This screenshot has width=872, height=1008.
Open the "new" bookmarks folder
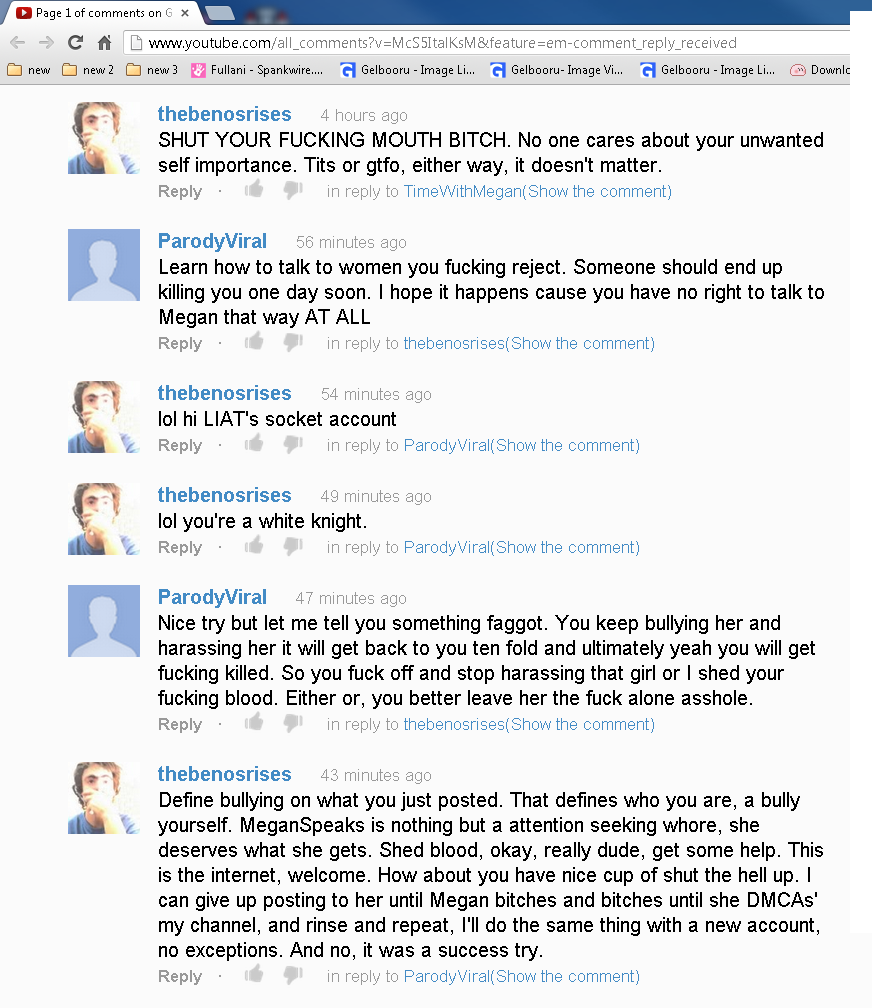click(x=29, y=70)
